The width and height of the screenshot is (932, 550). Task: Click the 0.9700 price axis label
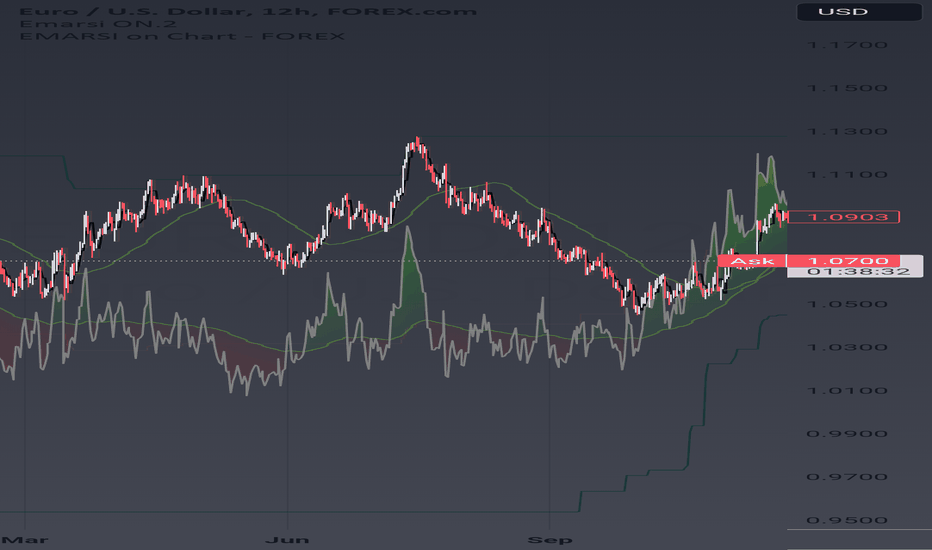(x=847, y=477)
